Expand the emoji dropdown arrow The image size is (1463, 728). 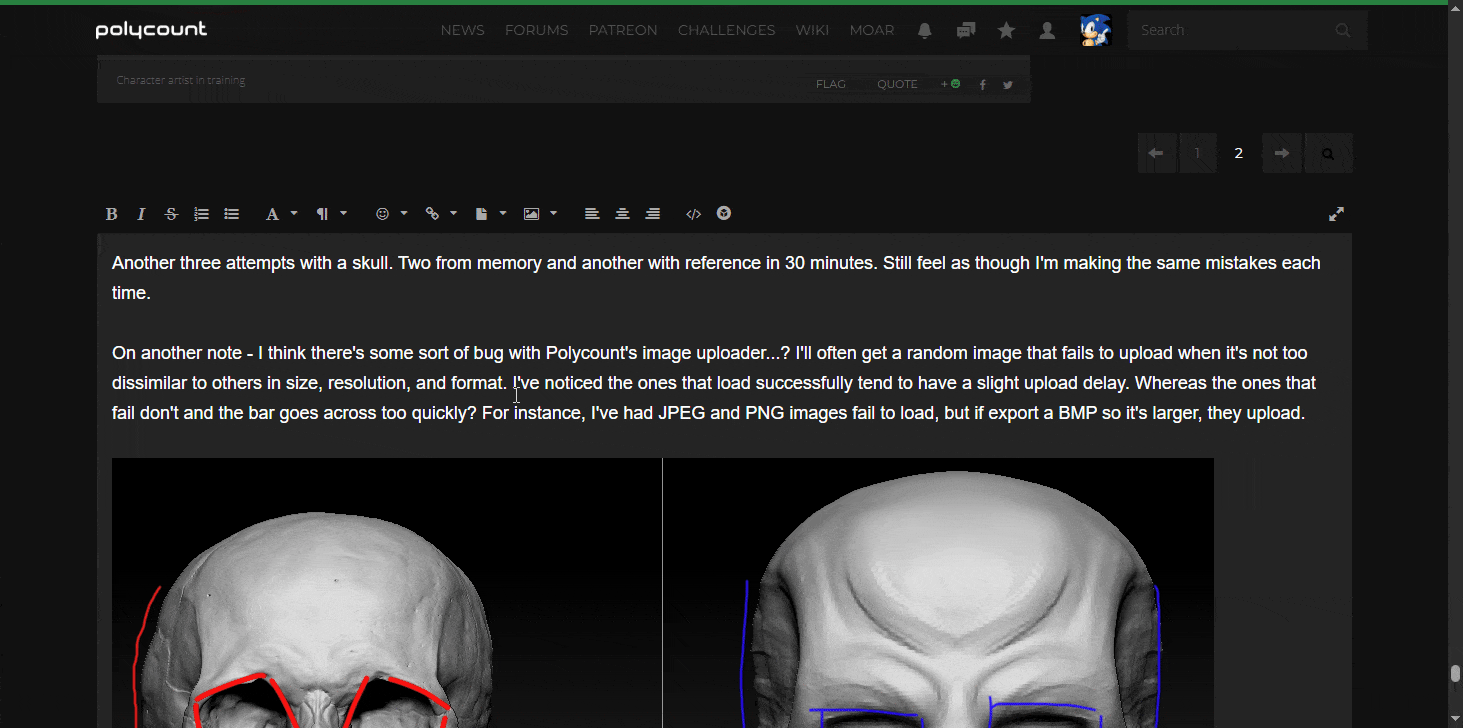pos(404,213)
